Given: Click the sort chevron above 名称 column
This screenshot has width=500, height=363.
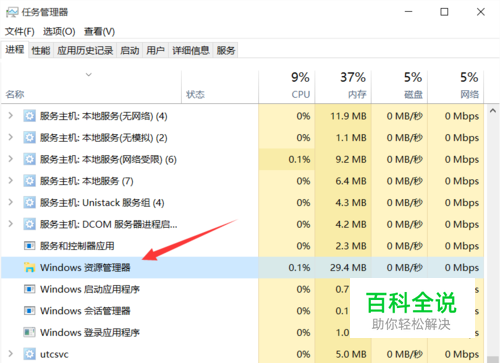Looking at the screenshot, I should [x=89, y=75].
